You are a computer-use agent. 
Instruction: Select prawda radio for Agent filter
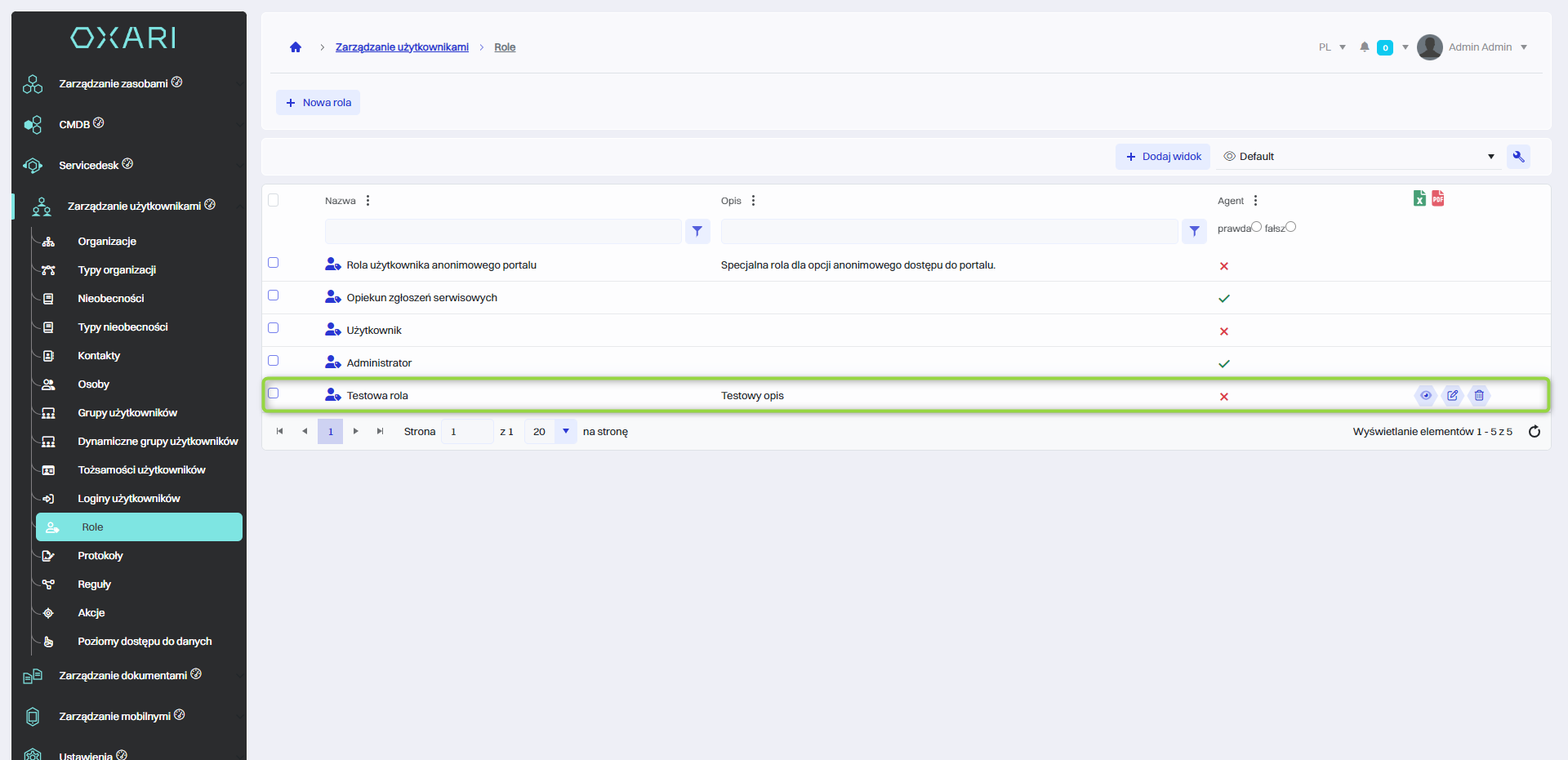point(1256,227)
